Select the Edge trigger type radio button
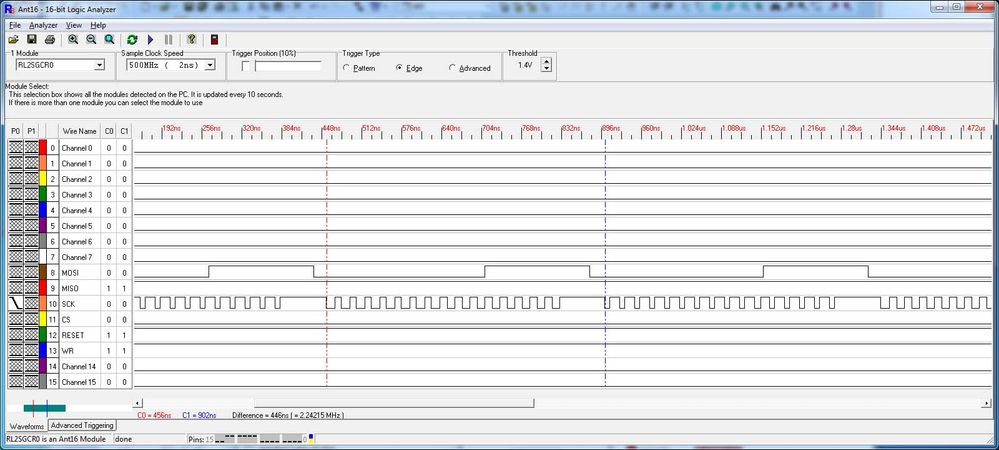Screen dimensions: 999x450 tap(399, 68)
